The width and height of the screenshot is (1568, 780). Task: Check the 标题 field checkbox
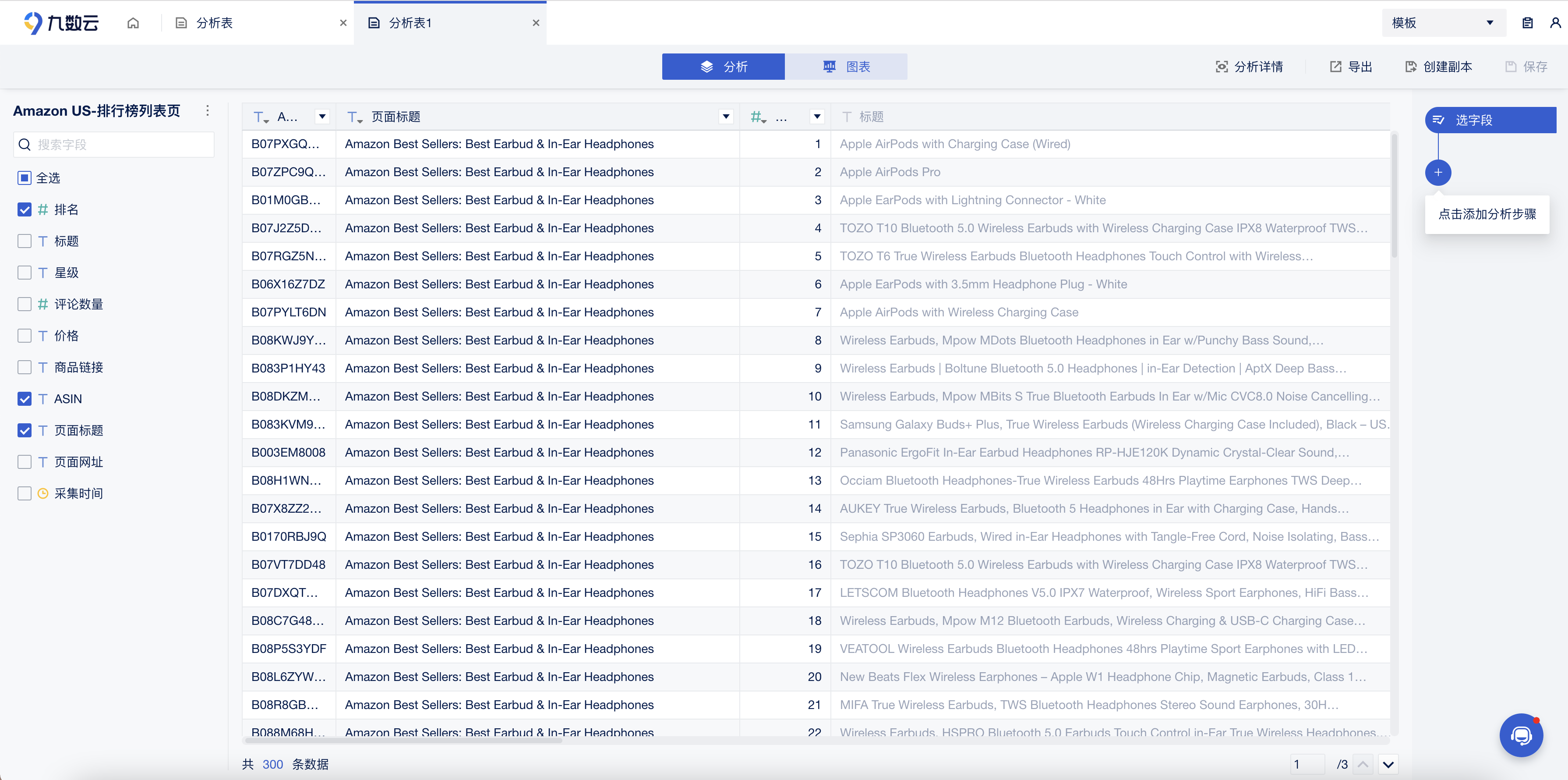tap(25, 241)
